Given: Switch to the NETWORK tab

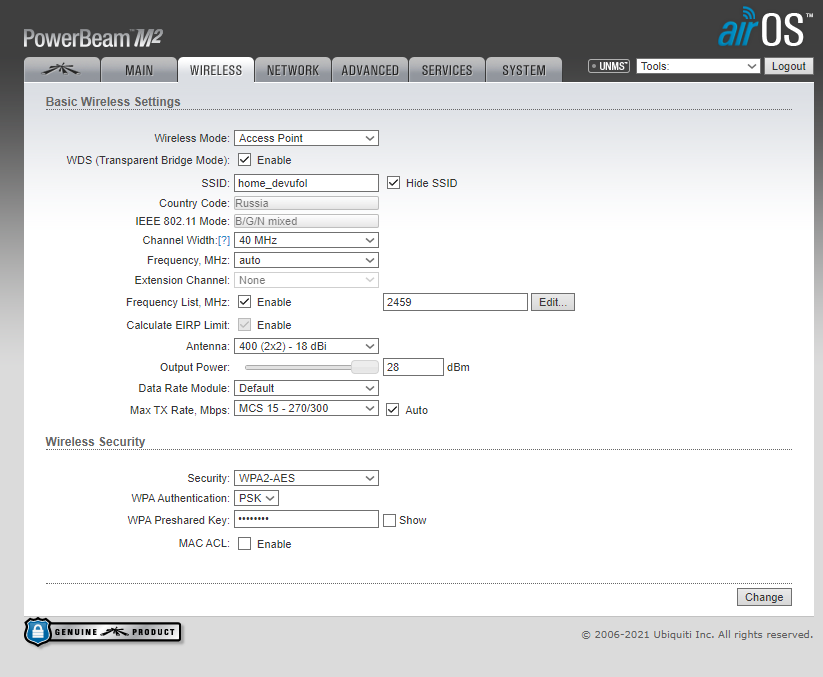Looking at the screenshot, I should point(293,70).
